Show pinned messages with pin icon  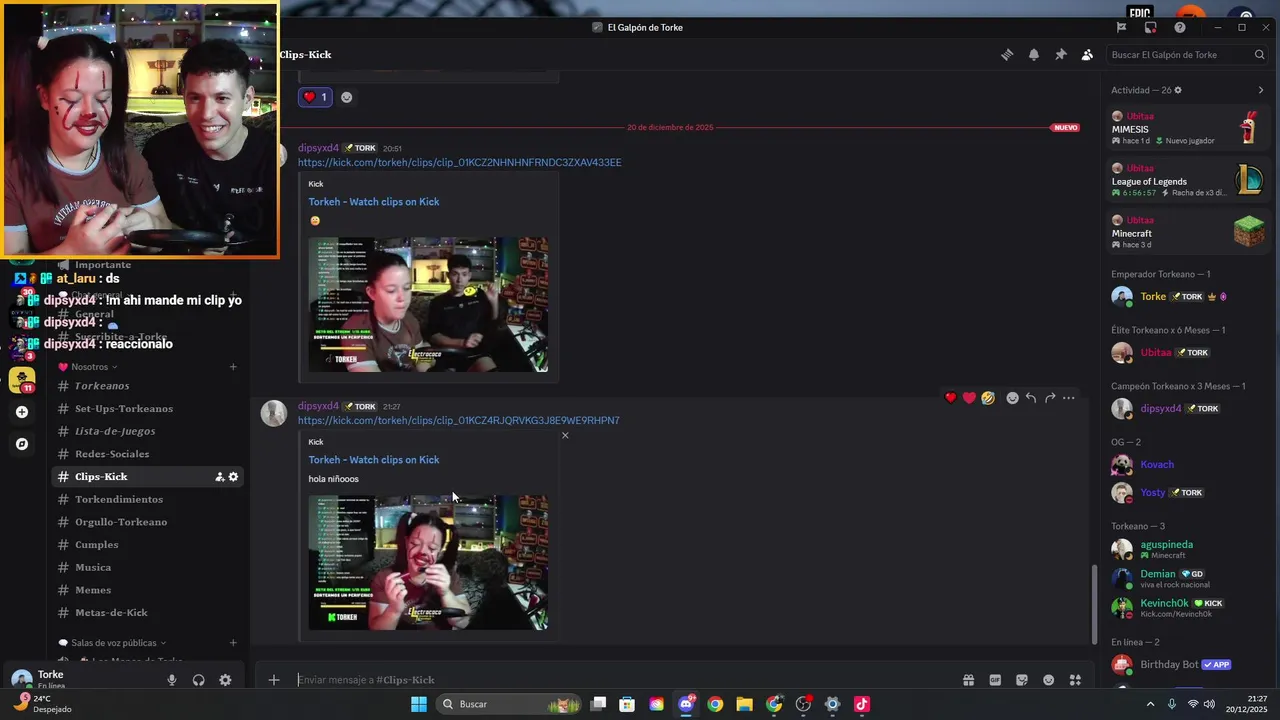[1061, 55]
